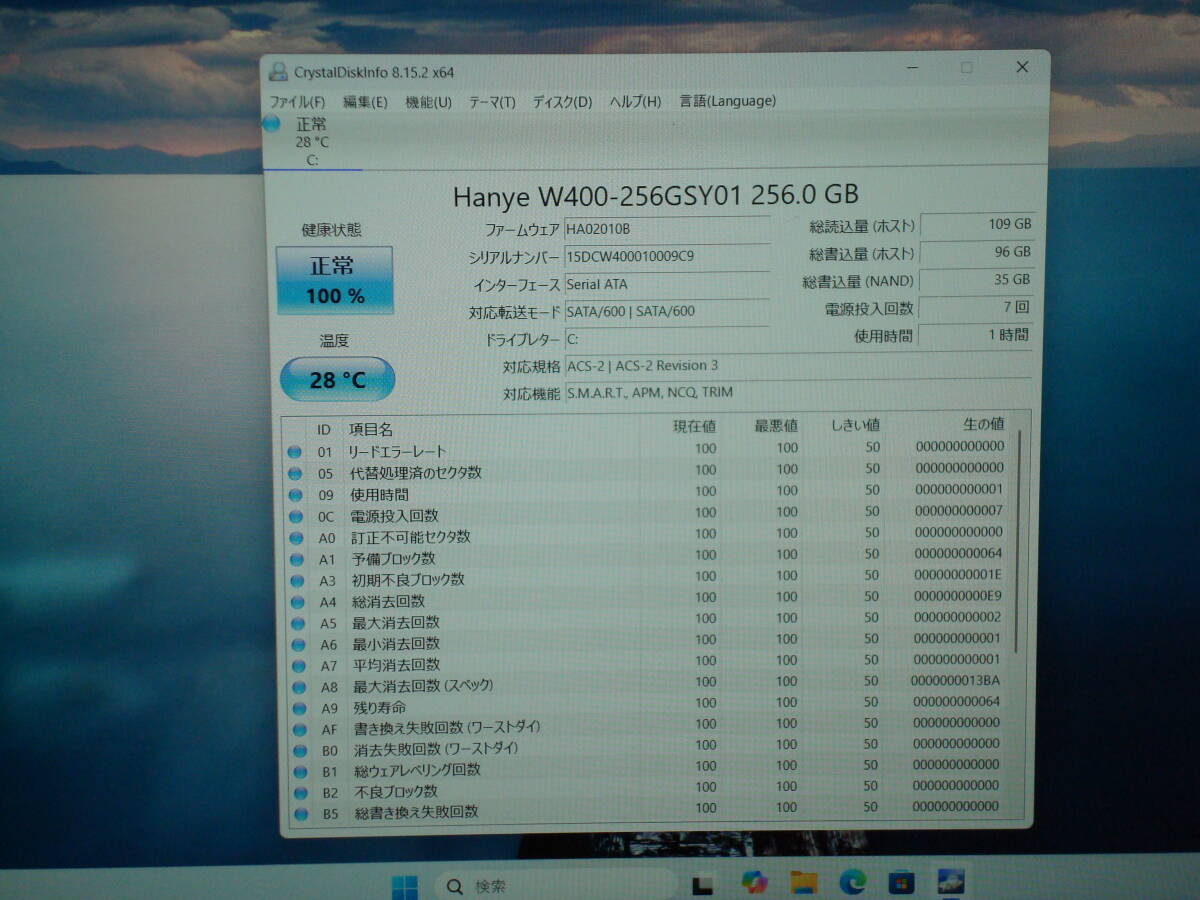This screenshot has width=1200, height=900.
Task: Open File Explorer from the taskbar
Action: coord(803,882)
